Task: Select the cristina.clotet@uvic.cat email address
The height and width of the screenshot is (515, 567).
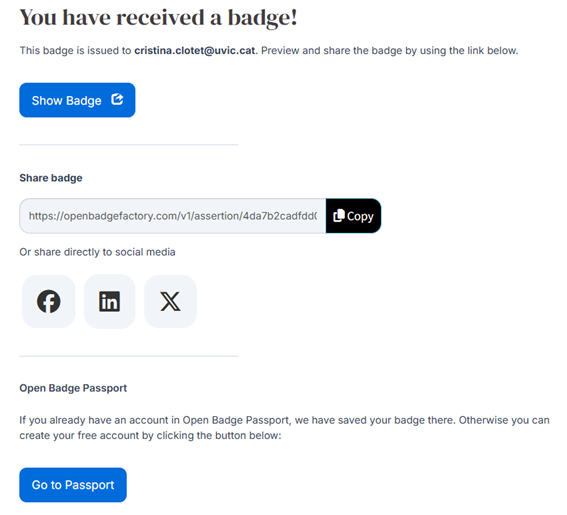Action: [195, 50]
